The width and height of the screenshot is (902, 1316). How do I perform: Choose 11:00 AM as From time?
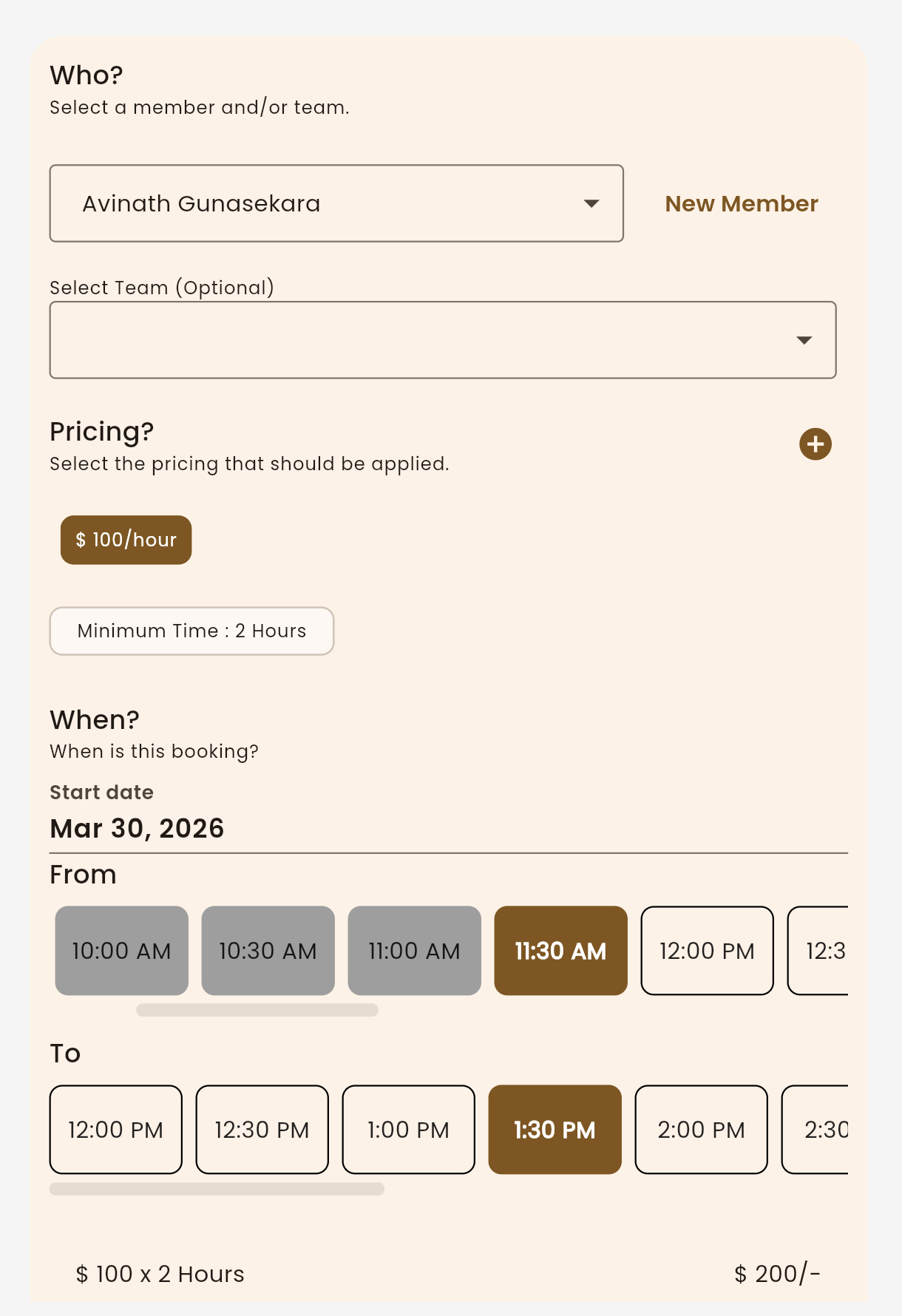(x=414, y=951)
